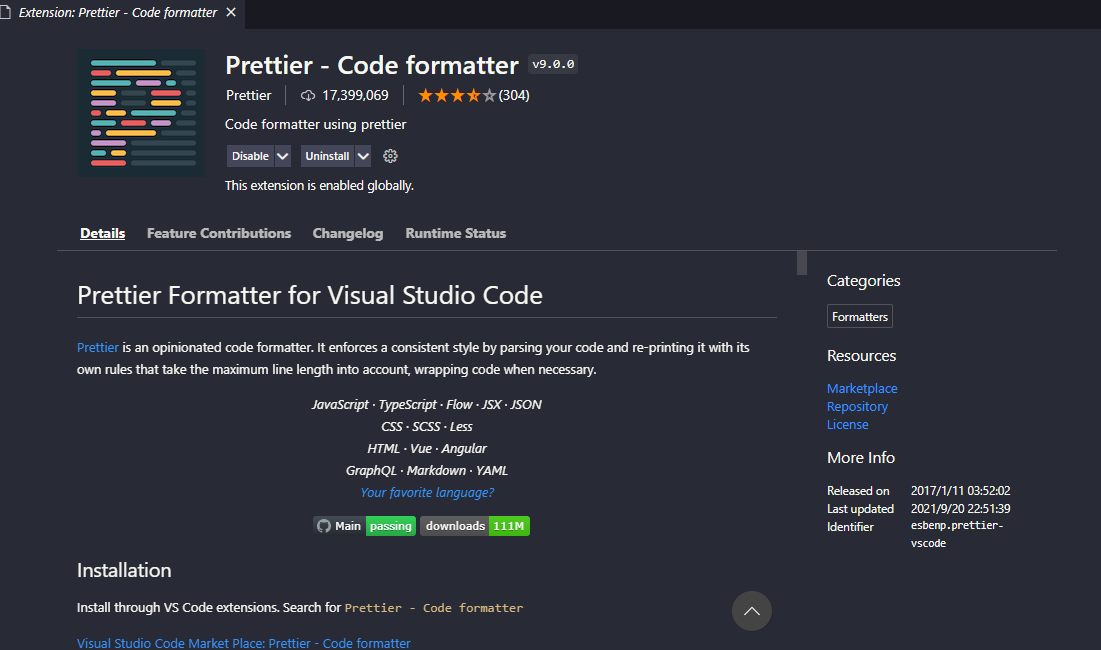Expand the Uninstall dropdown arrow
Screen dimensions: 1101x650
[x=362, y=156]
